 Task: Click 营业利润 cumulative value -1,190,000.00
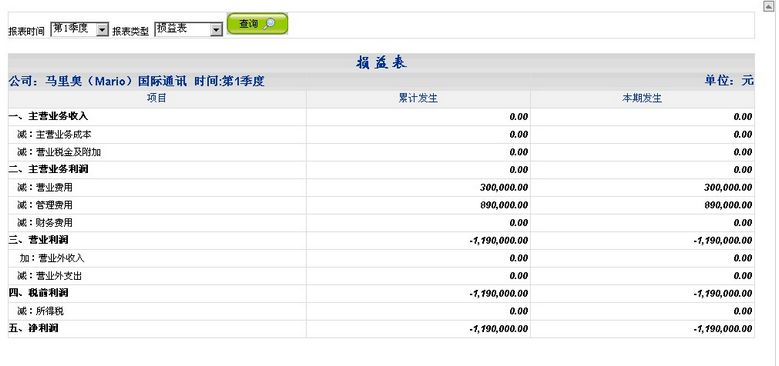(499, 240)
